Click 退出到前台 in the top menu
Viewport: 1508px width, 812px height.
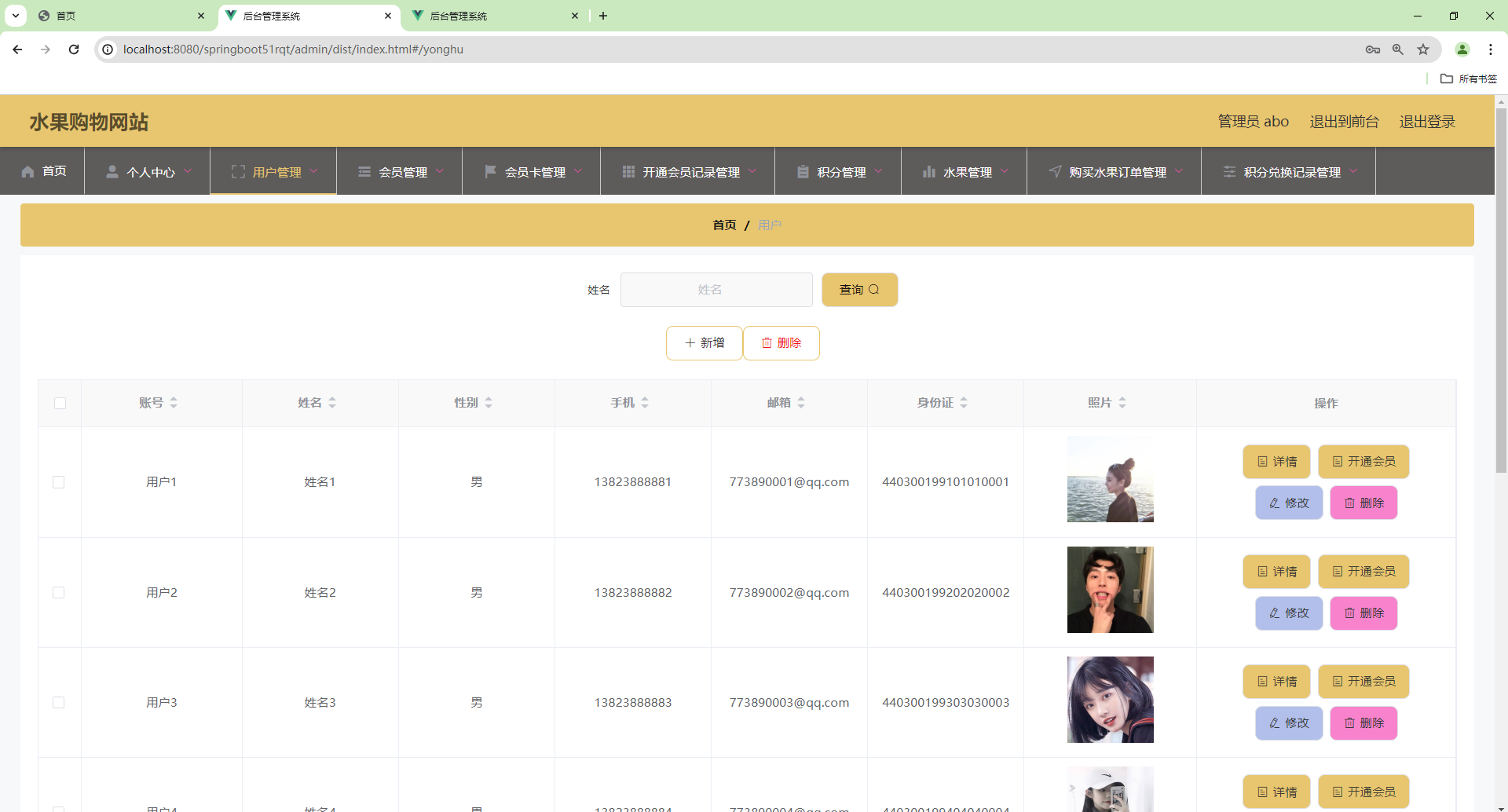(x=1344, y=121)
